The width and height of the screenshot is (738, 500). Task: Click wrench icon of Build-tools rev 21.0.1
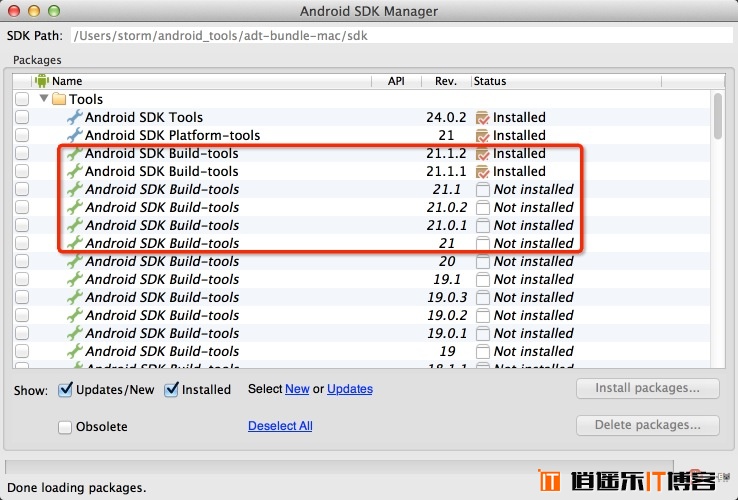[x=75, y=225]
